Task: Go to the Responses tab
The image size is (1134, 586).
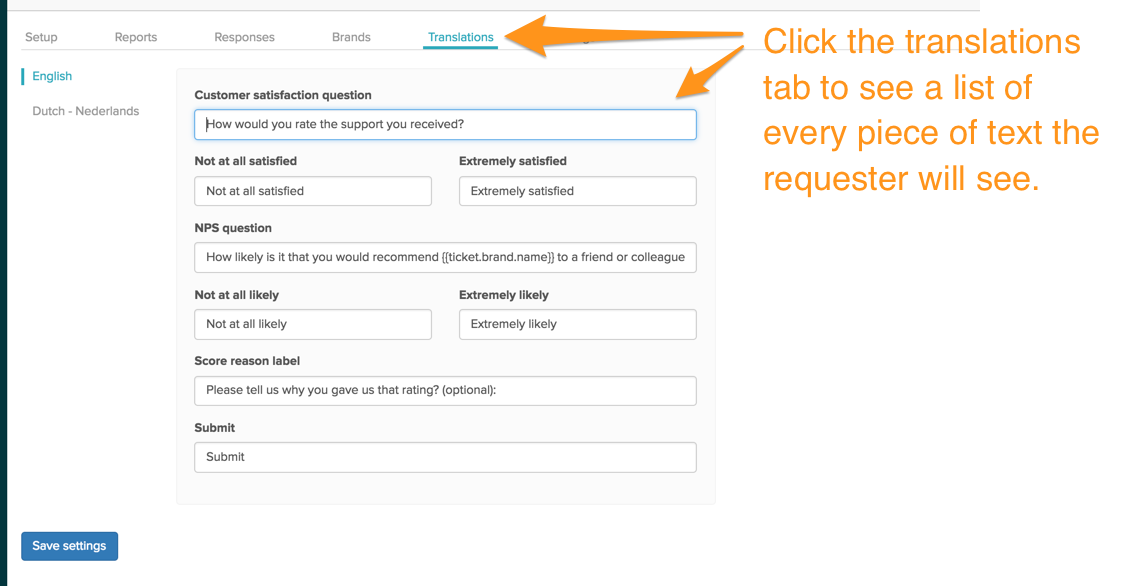Action: (x=244, y=37)
